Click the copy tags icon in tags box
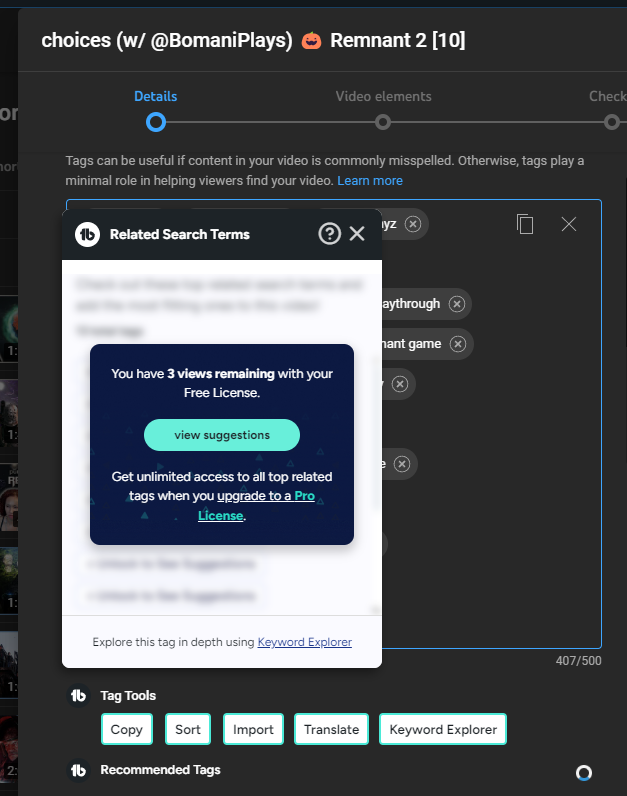 point(525,224)
